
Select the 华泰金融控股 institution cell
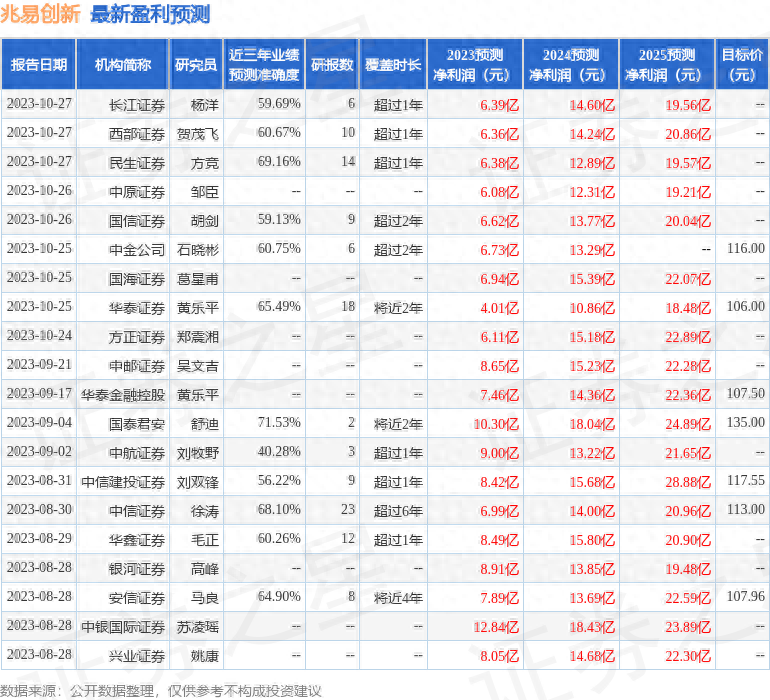tap(123, 395)
